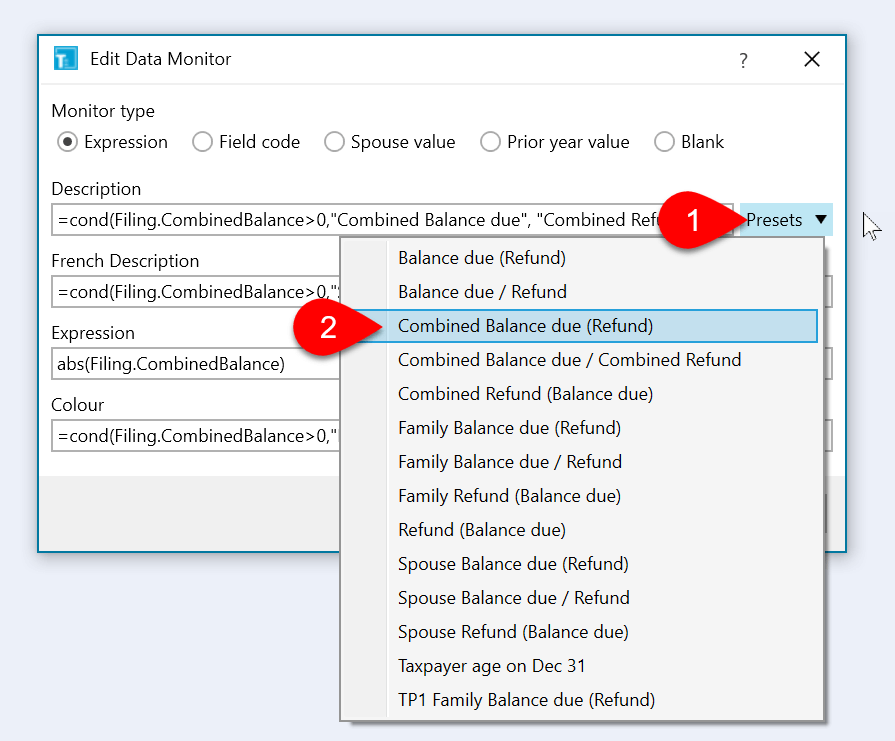895x741 pixels.
Task: Select the Refund (Balance due) preset
Action: tap(582, 530)
